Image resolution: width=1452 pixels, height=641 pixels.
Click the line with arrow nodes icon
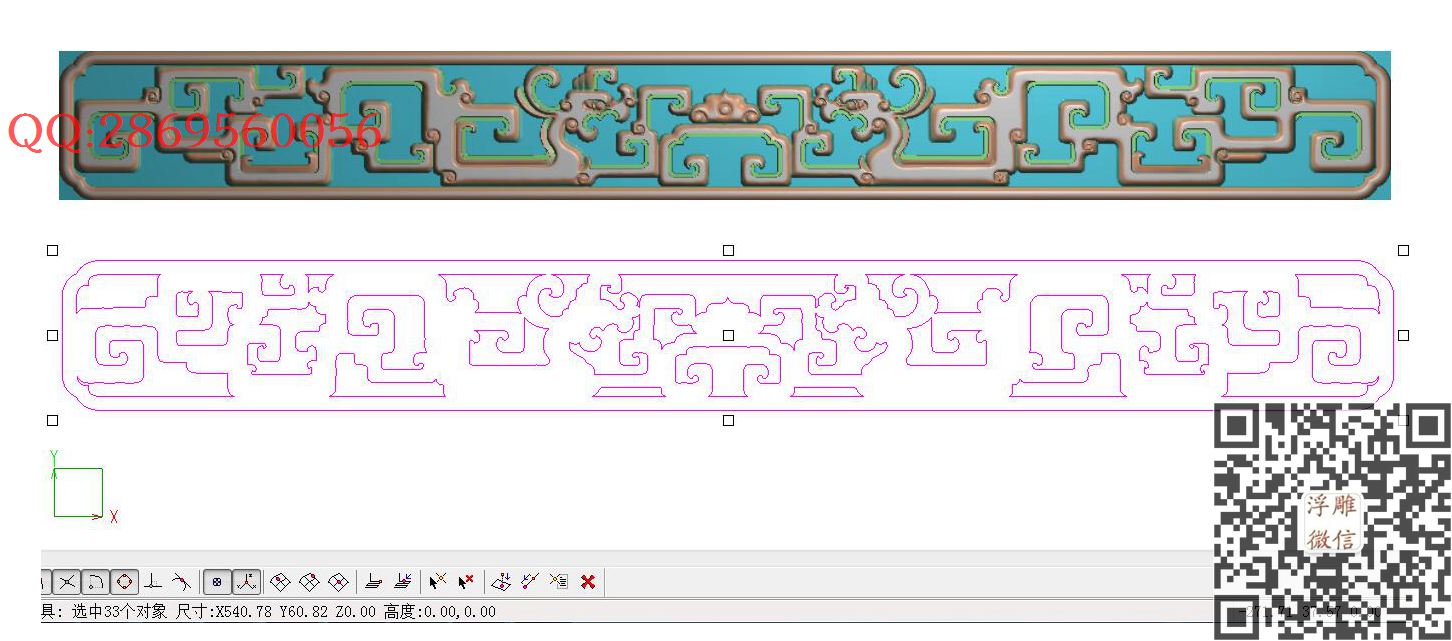(530, 581)
